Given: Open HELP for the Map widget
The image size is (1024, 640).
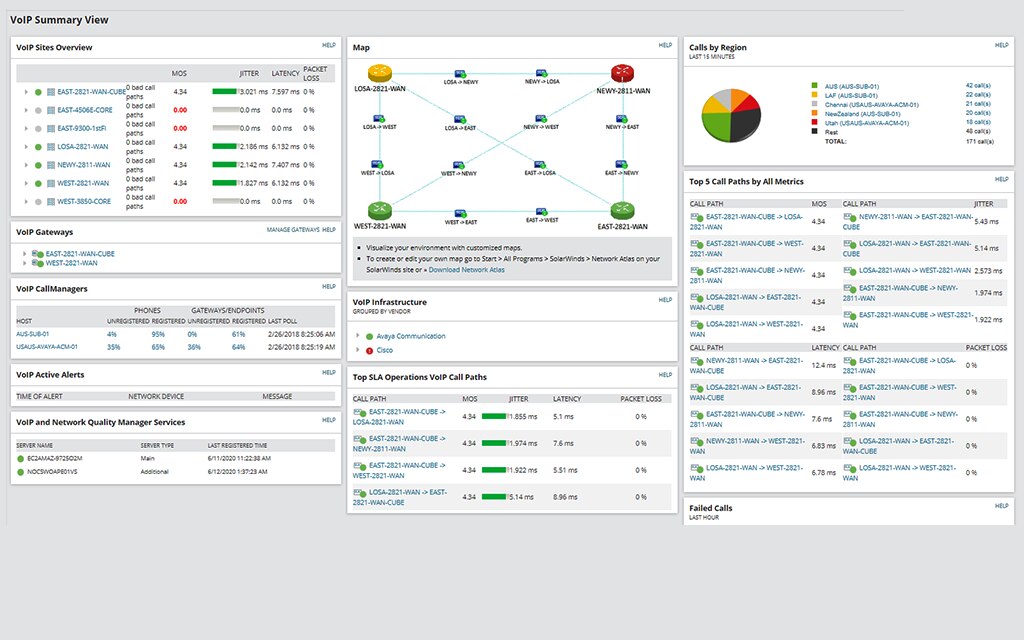Looking at the screenshot, I should coord(664,46).
